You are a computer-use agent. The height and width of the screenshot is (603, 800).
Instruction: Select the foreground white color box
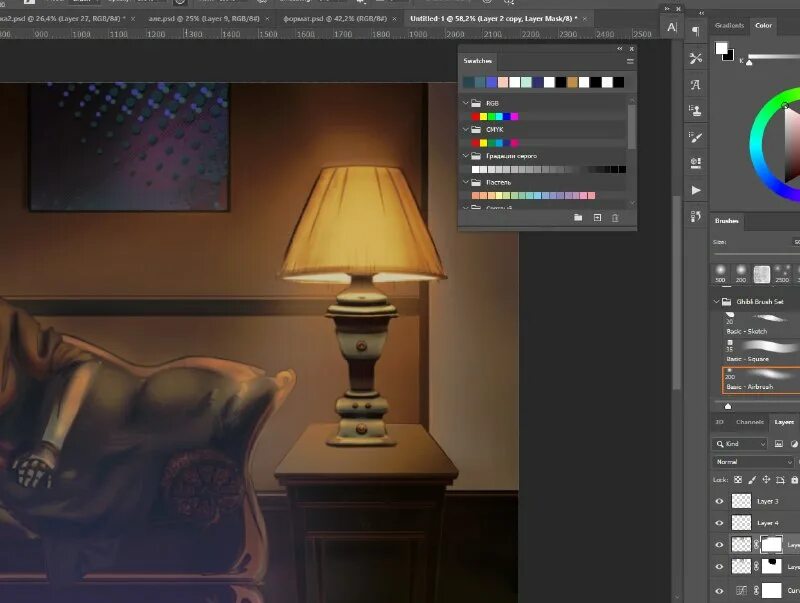tap(721, 48)
